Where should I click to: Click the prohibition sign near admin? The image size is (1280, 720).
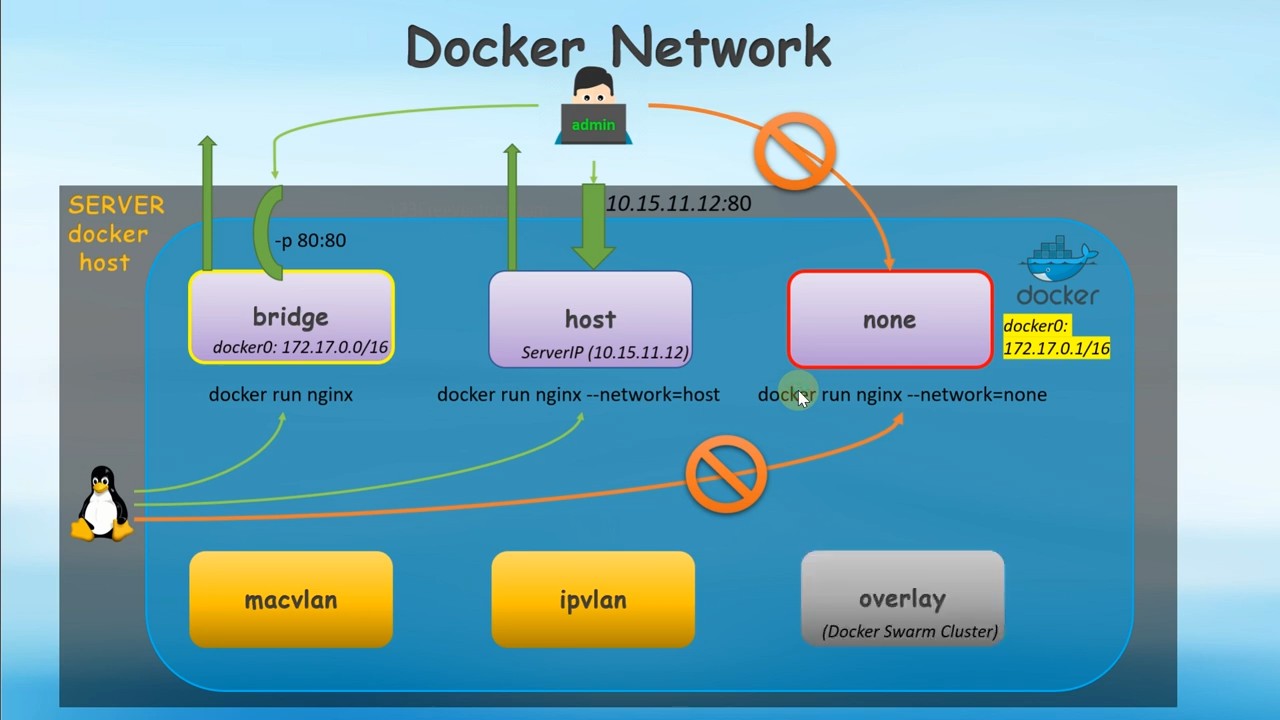coord(795,152)
